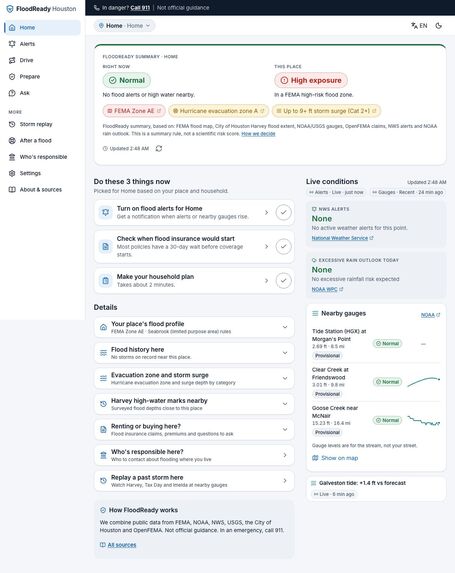Open the Home location dropdown
Screen dimensions: 455x573
(x=125, y=26)
